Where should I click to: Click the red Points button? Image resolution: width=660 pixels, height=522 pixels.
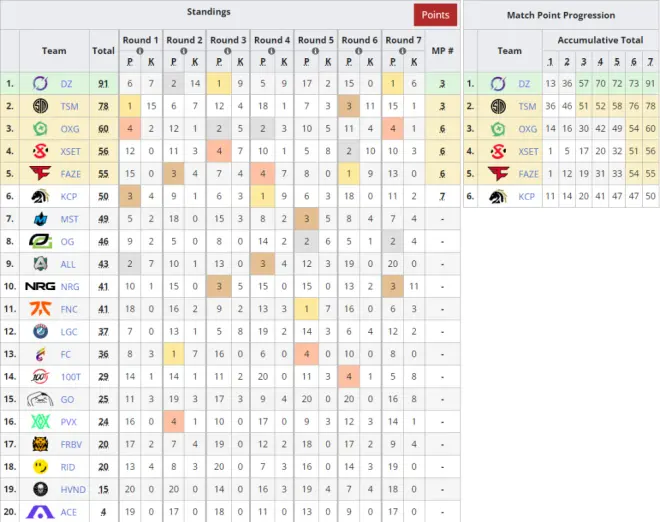click(x=435, y=15)
